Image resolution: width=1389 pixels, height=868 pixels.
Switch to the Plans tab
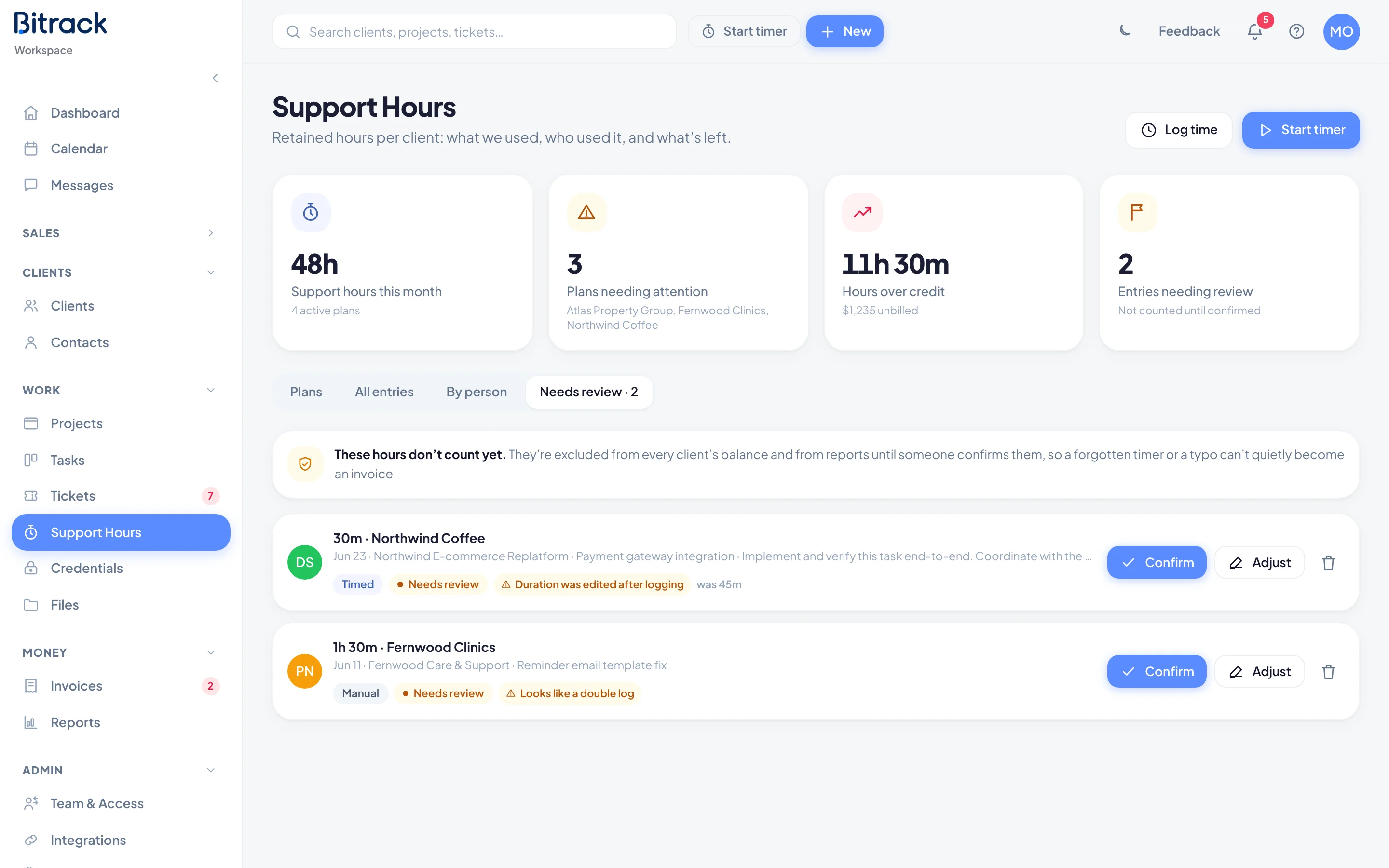coord(306,392)
